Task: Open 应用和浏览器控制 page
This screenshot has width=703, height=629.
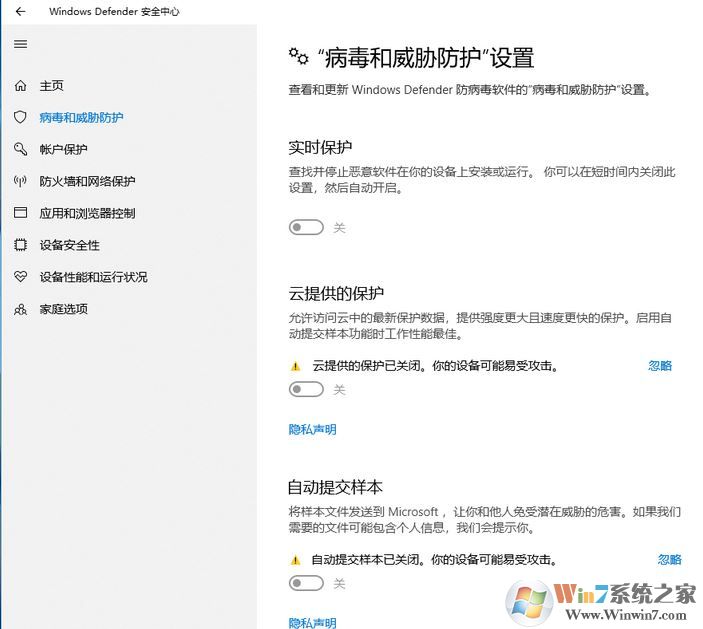Action: pyautogui.click(x=87, y=213)
